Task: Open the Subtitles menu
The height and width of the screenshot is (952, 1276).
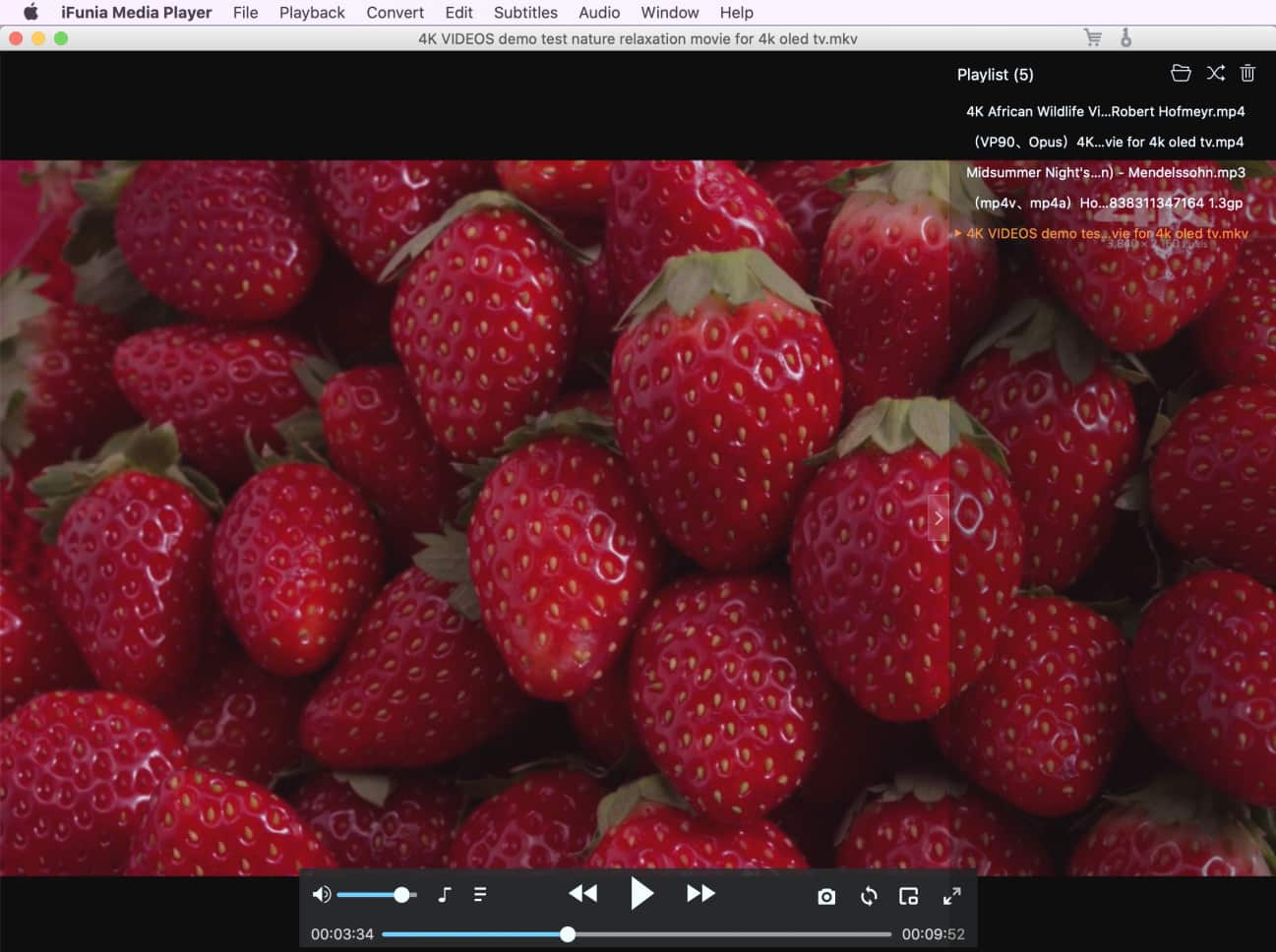Action: point(525,13)
